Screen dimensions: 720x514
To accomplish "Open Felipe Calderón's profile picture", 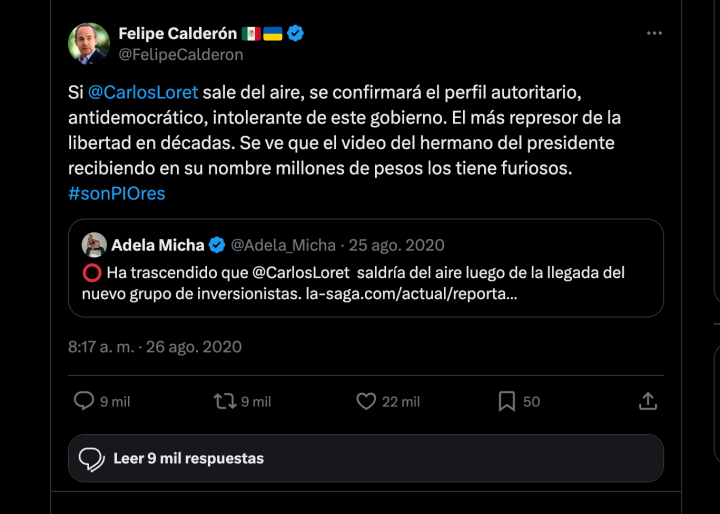I will tap(89, 44).
